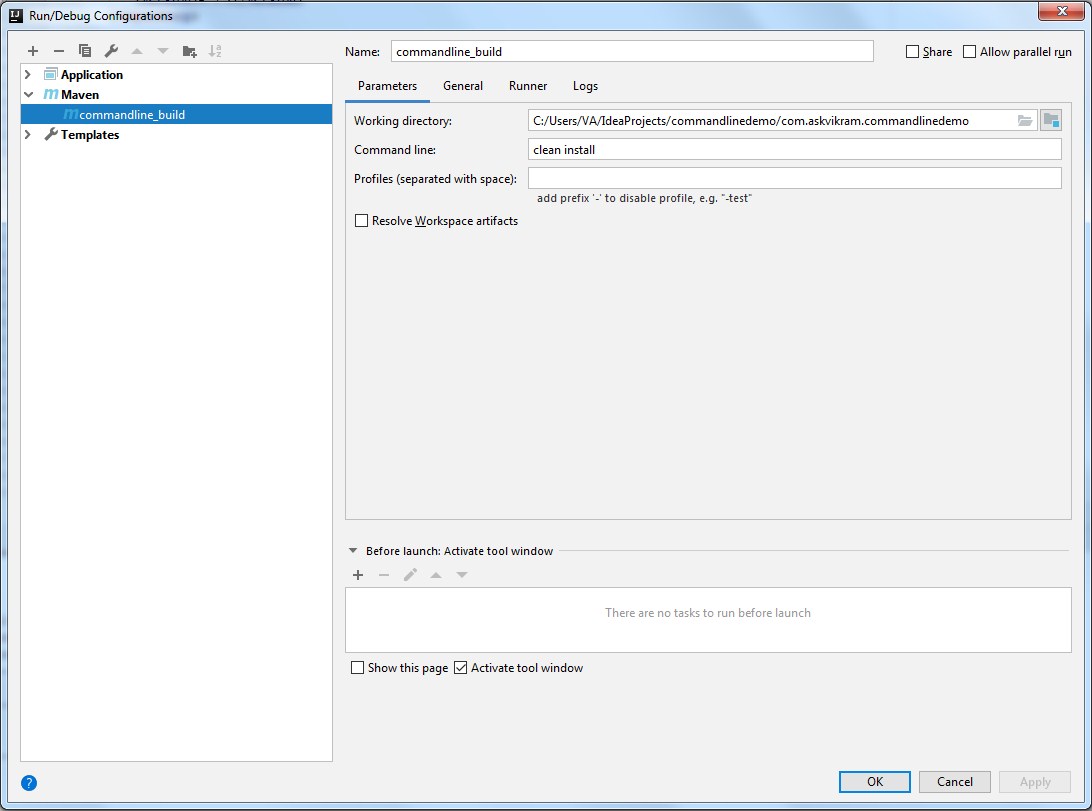The height and width of the screenshot is (811, 1092).
Task: Enable the Share checkbox
Action: [x=912, y=52]
